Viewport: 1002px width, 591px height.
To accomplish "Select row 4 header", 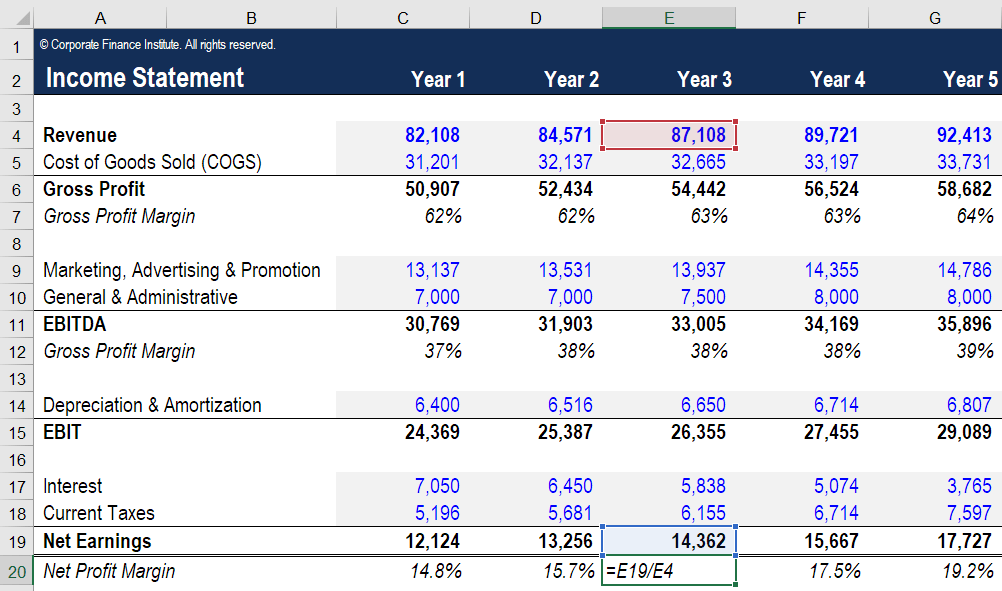I will click(16, 134).
